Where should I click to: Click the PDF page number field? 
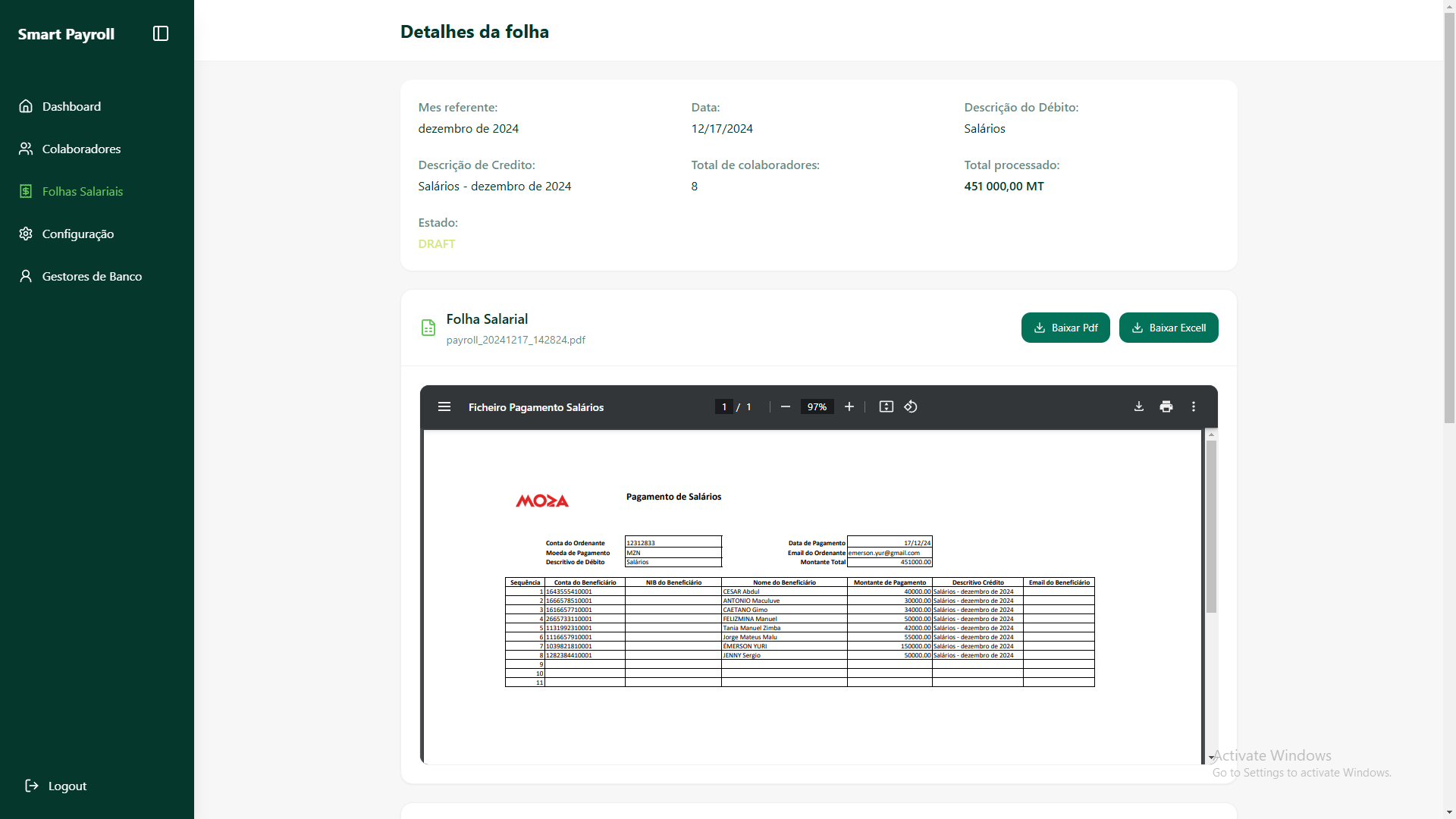point(724,407)
